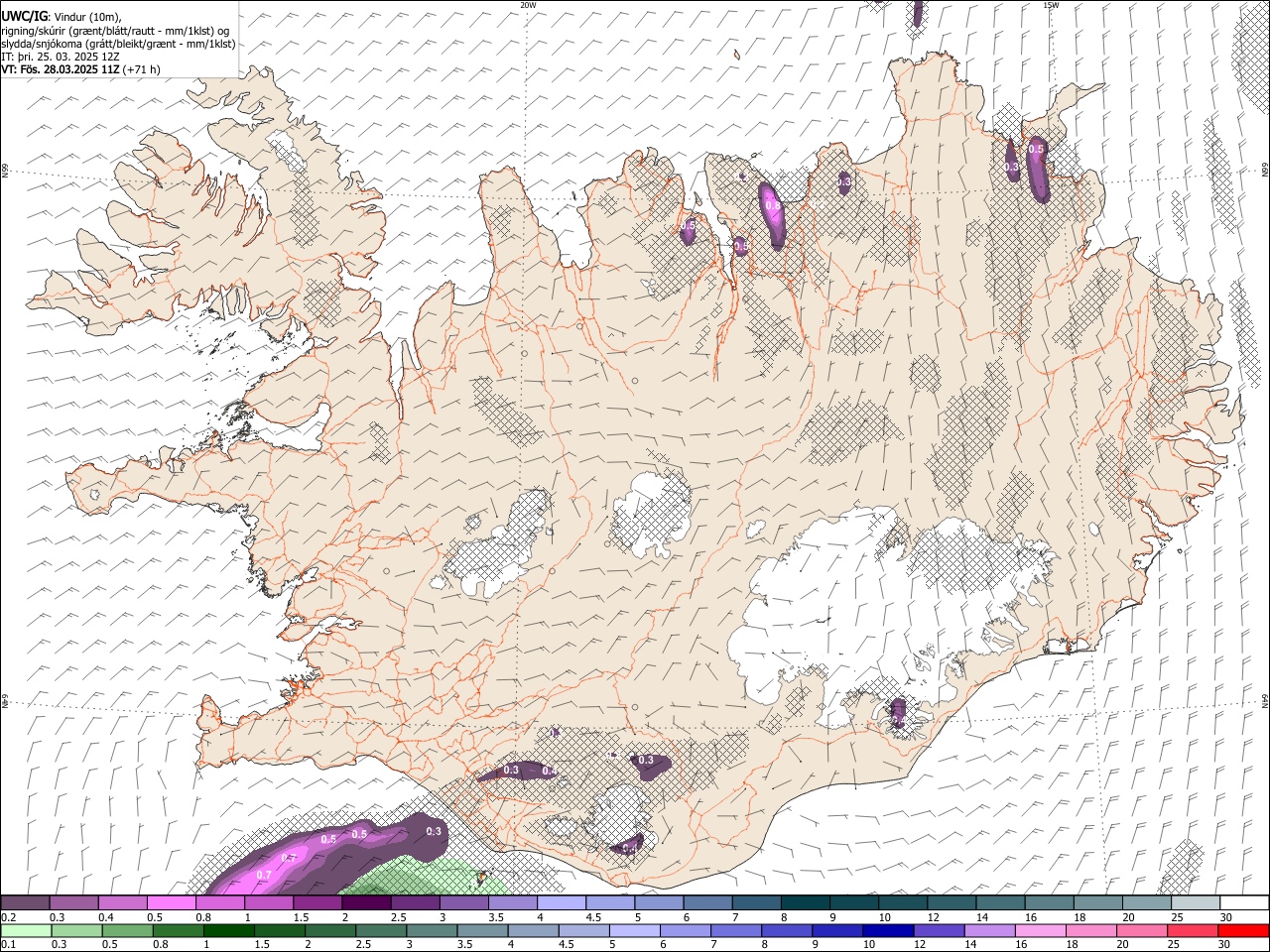
Task: Select lower legend swatch between 2.5 and 3
Action: (380, 931)
